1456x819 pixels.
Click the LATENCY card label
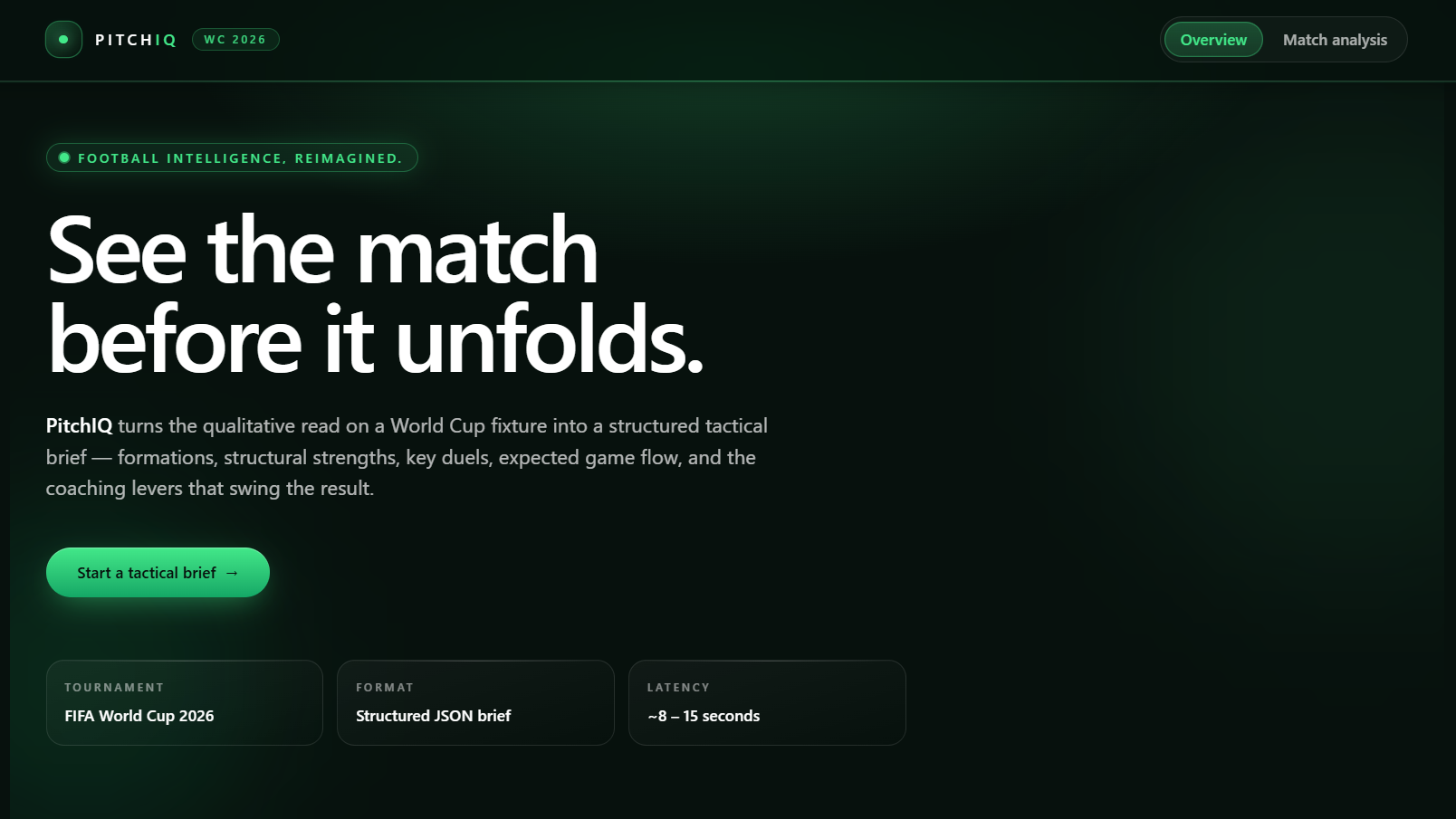click(678, 688)
